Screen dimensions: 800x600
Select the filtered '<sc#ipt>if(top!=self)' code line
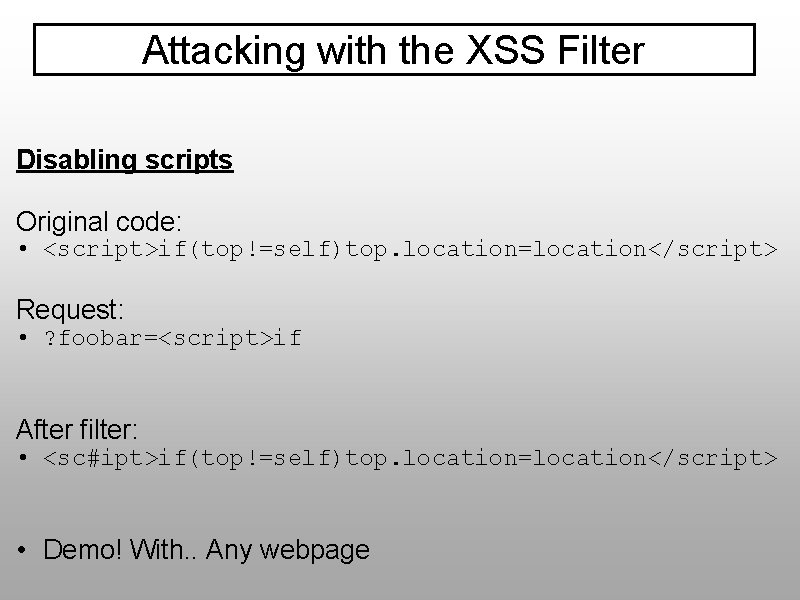tap(409, 458)
